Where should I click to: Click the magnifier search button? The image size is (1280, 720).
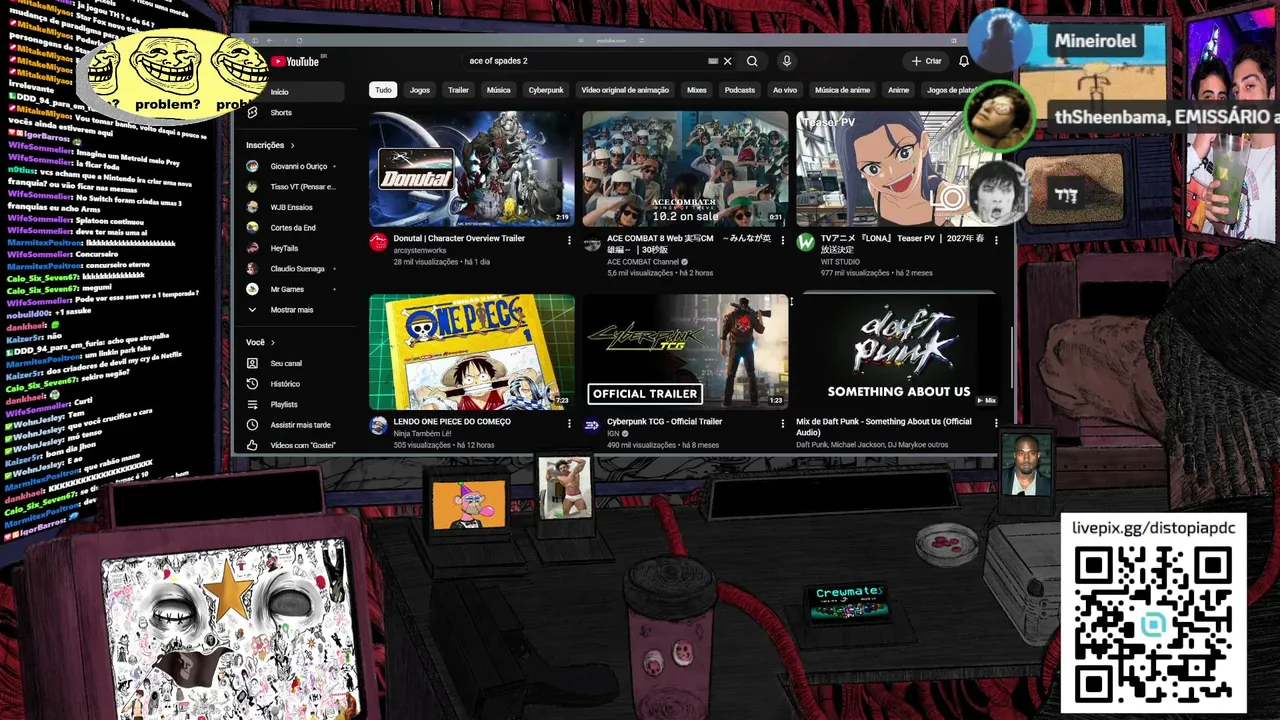point(752,61)
